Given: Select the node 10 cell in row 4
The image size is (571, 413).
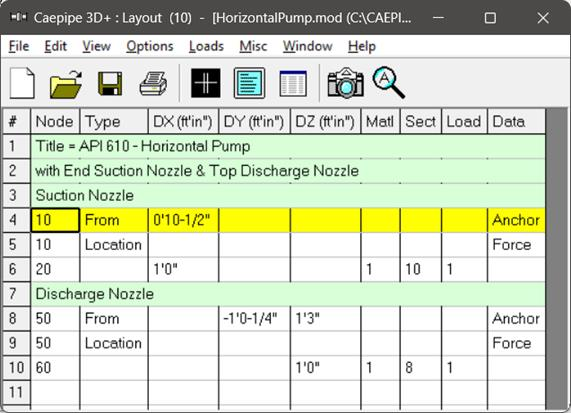Looking at the screenshot, I should click(x=55, y=220).
